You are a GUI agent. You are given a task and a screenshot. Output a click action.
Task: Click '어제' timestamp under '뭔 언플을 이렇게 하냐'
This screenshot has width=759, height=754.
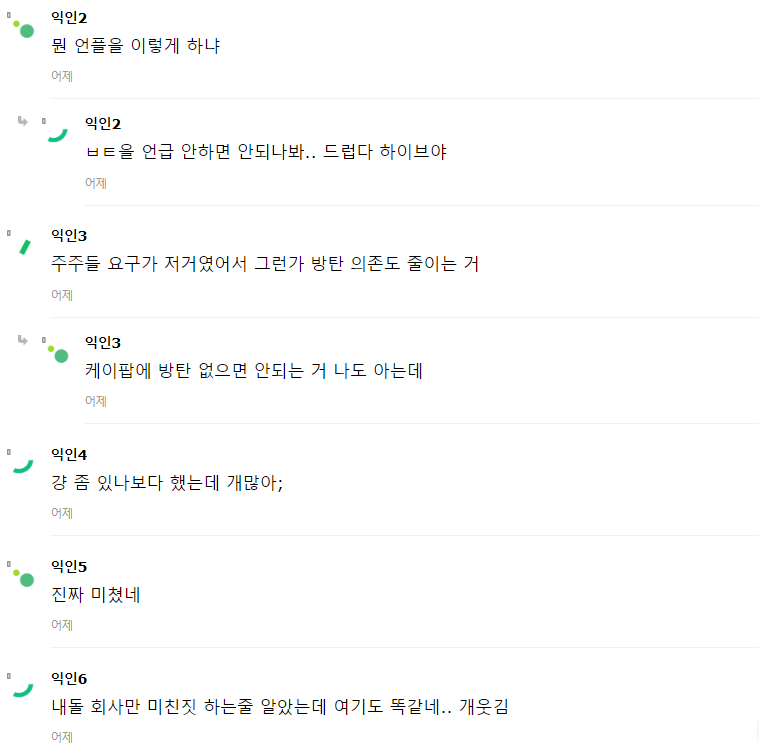coord(62,76)
